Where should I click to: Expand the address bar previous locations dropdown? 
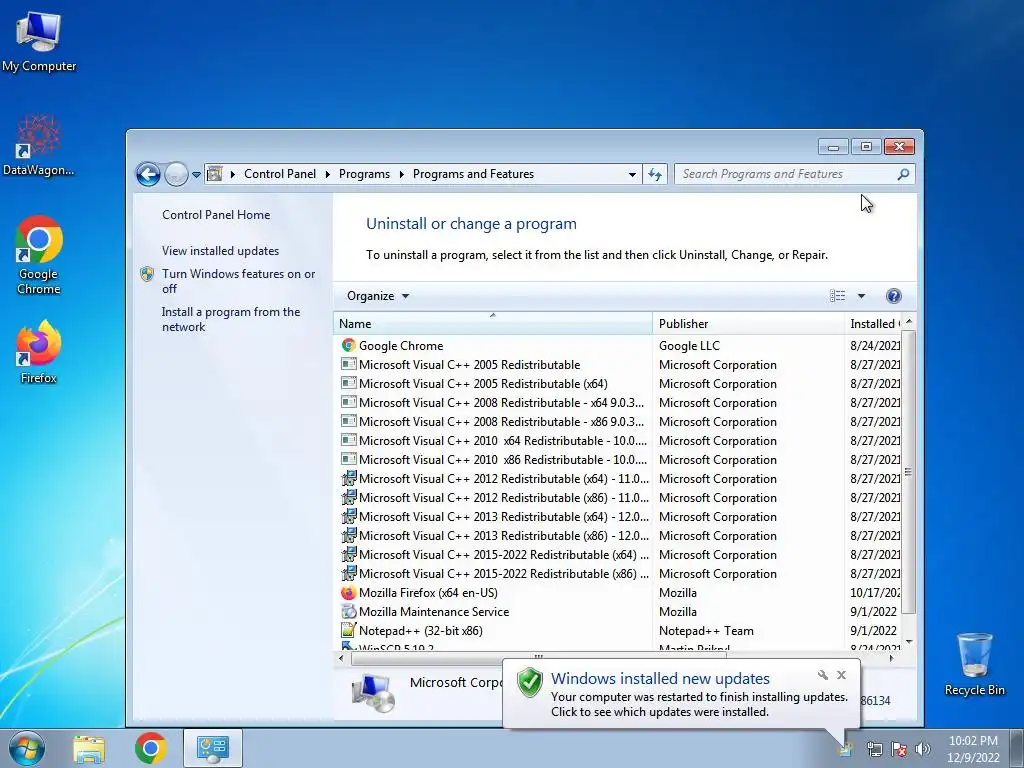click(x=632, y=174)
